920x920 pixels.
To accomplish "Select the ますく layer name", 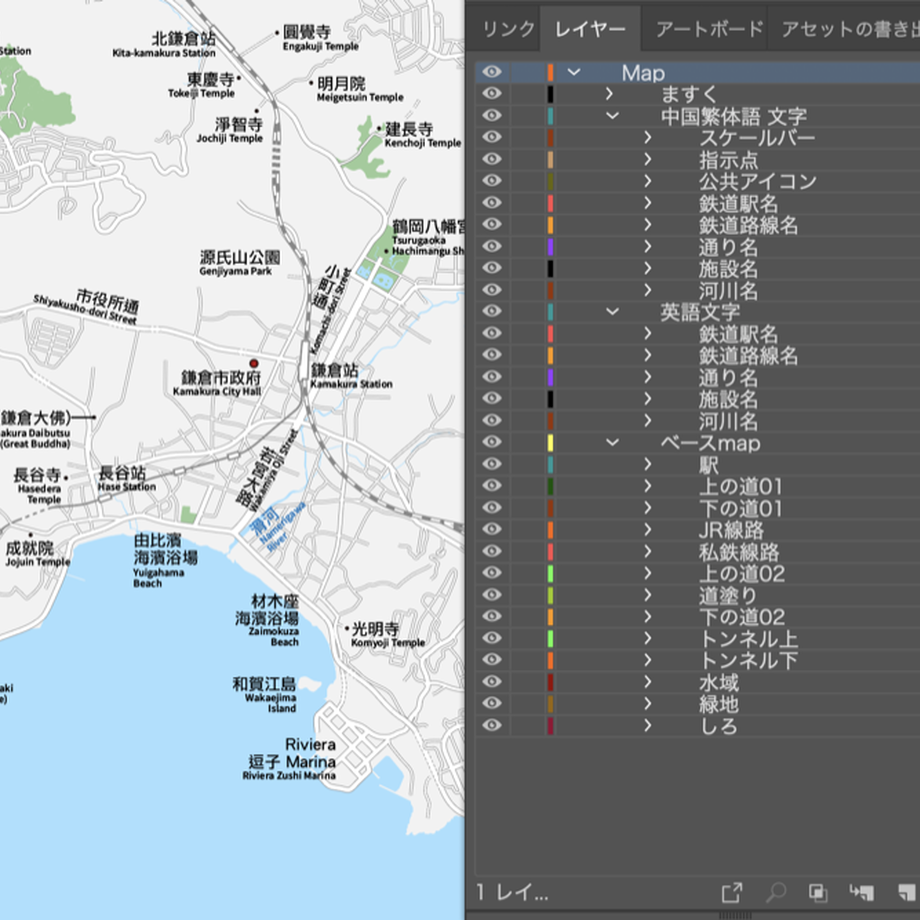I will coord(689,94).
